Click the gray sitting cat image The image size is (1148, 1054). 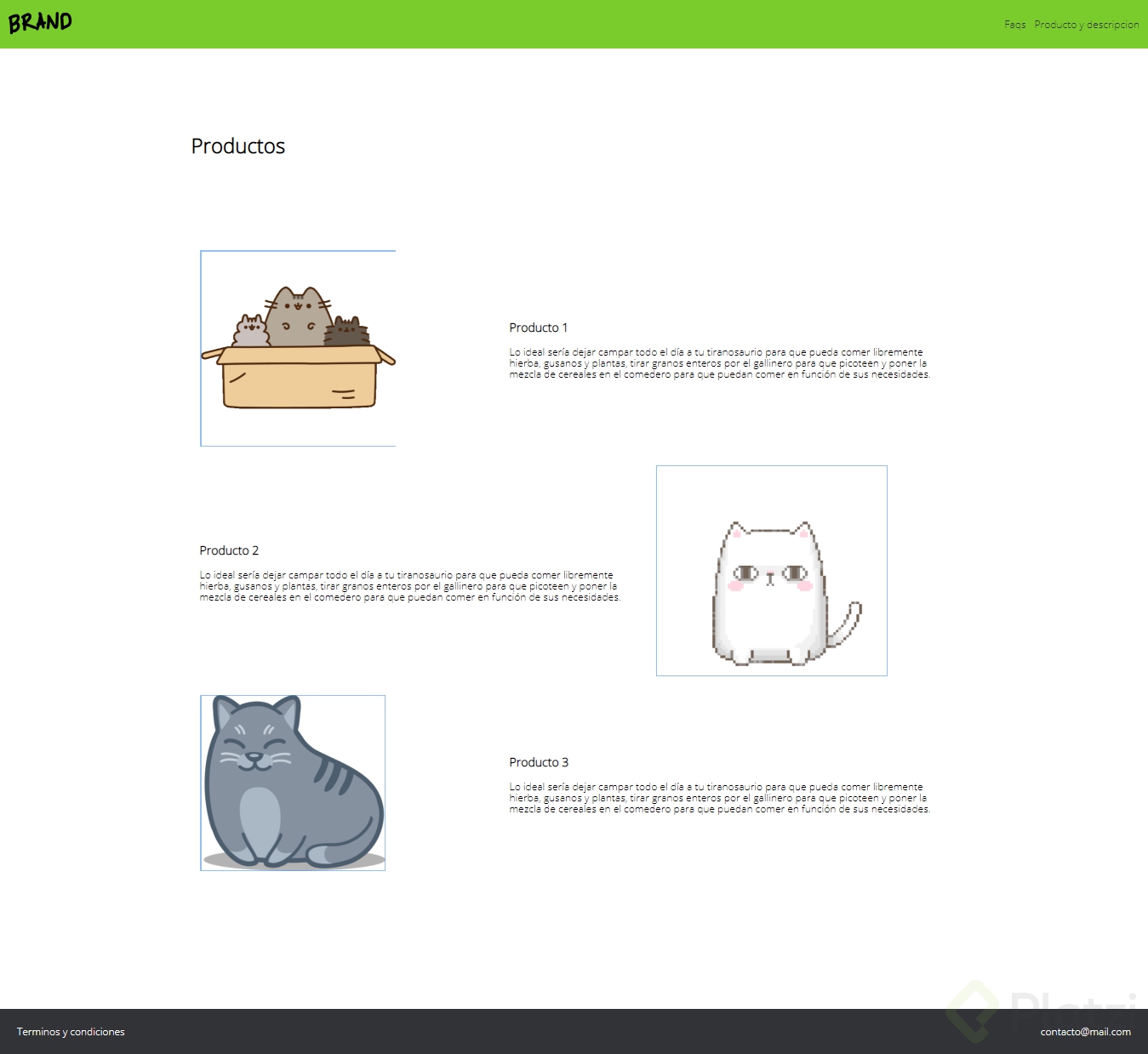[293, 782]
